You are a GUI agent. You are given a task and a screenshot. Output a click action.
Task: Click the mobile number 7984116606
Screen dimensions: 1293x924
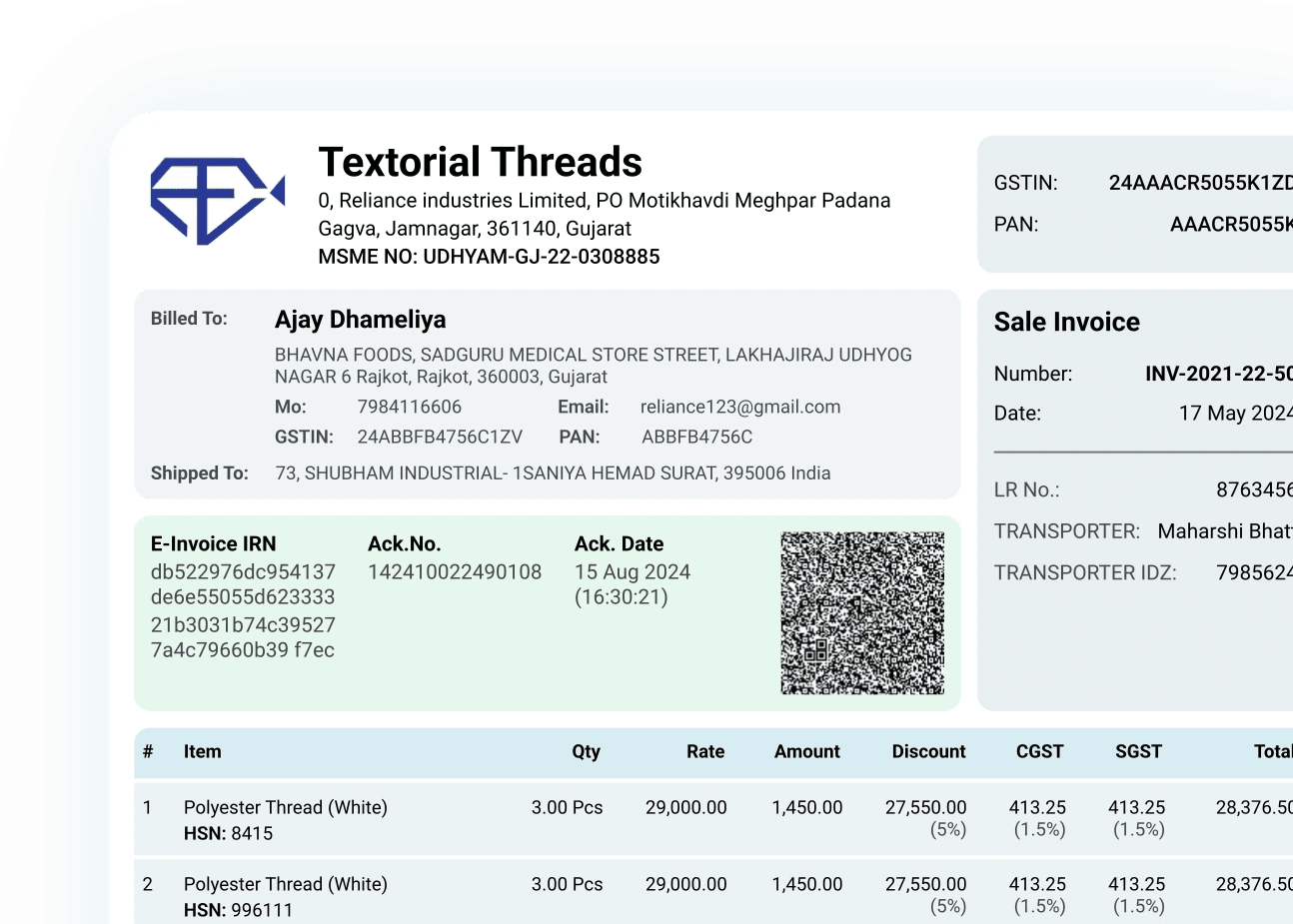[409, 407]
